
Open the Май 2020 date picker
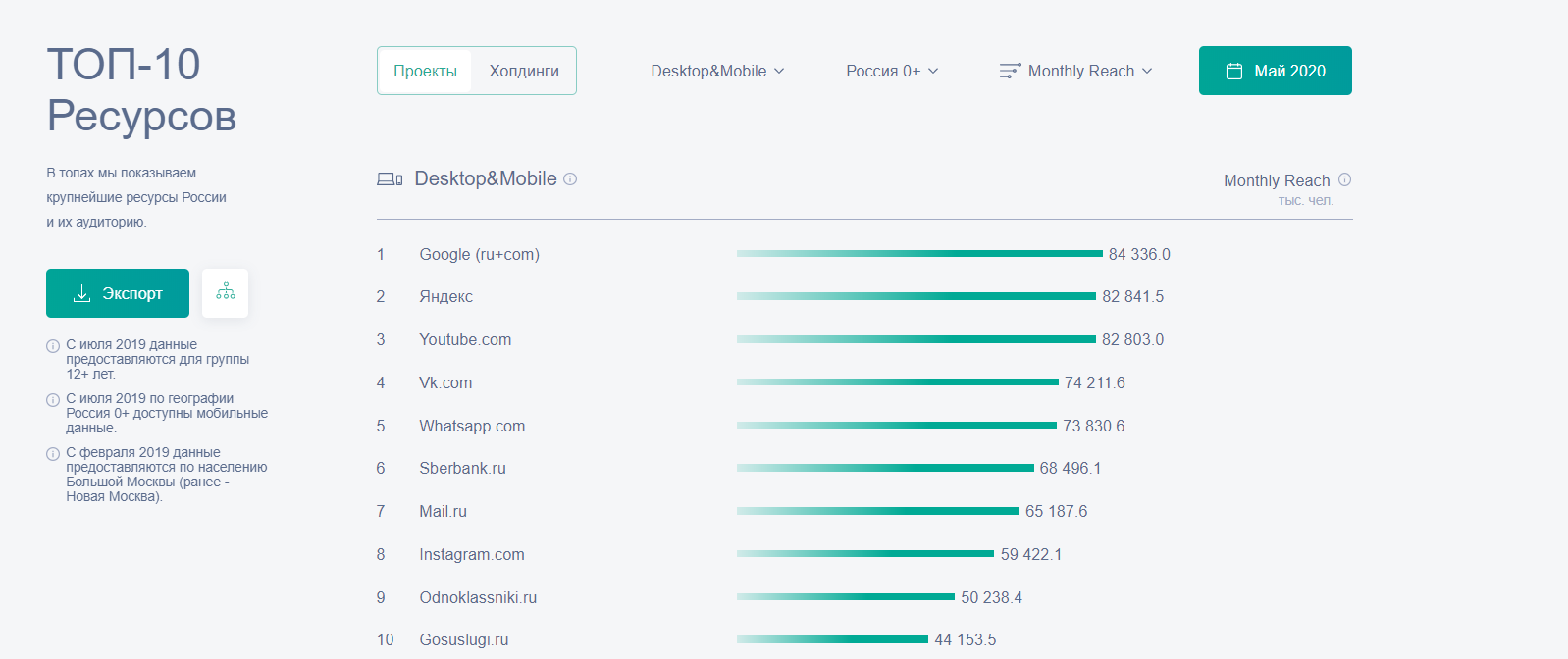1275,71
